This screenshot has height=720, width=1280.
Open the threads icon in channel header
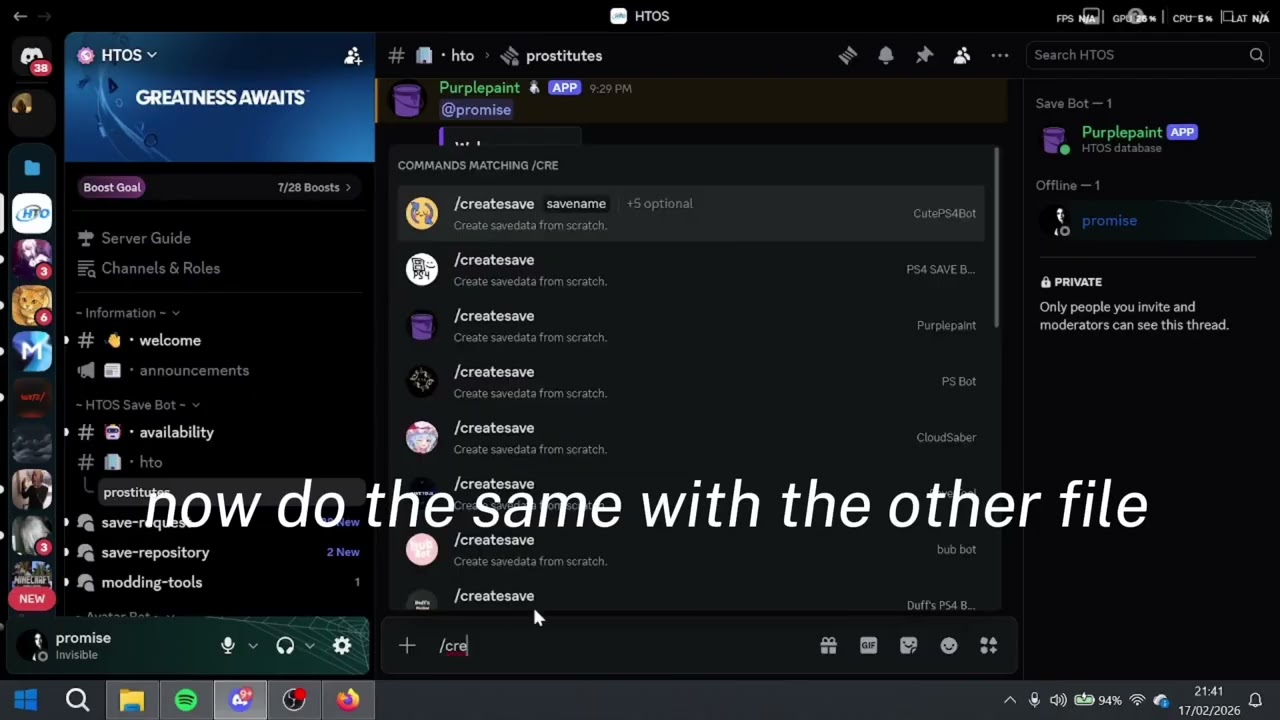(x=848, y=56)
